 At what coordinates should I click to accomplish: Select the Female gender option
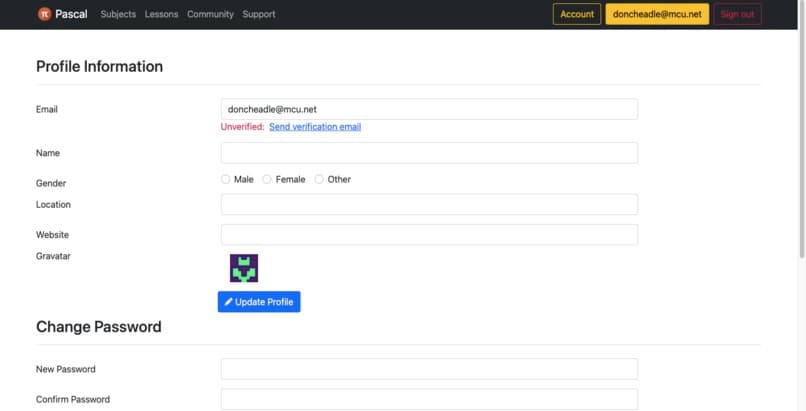[x=267, y=180]
